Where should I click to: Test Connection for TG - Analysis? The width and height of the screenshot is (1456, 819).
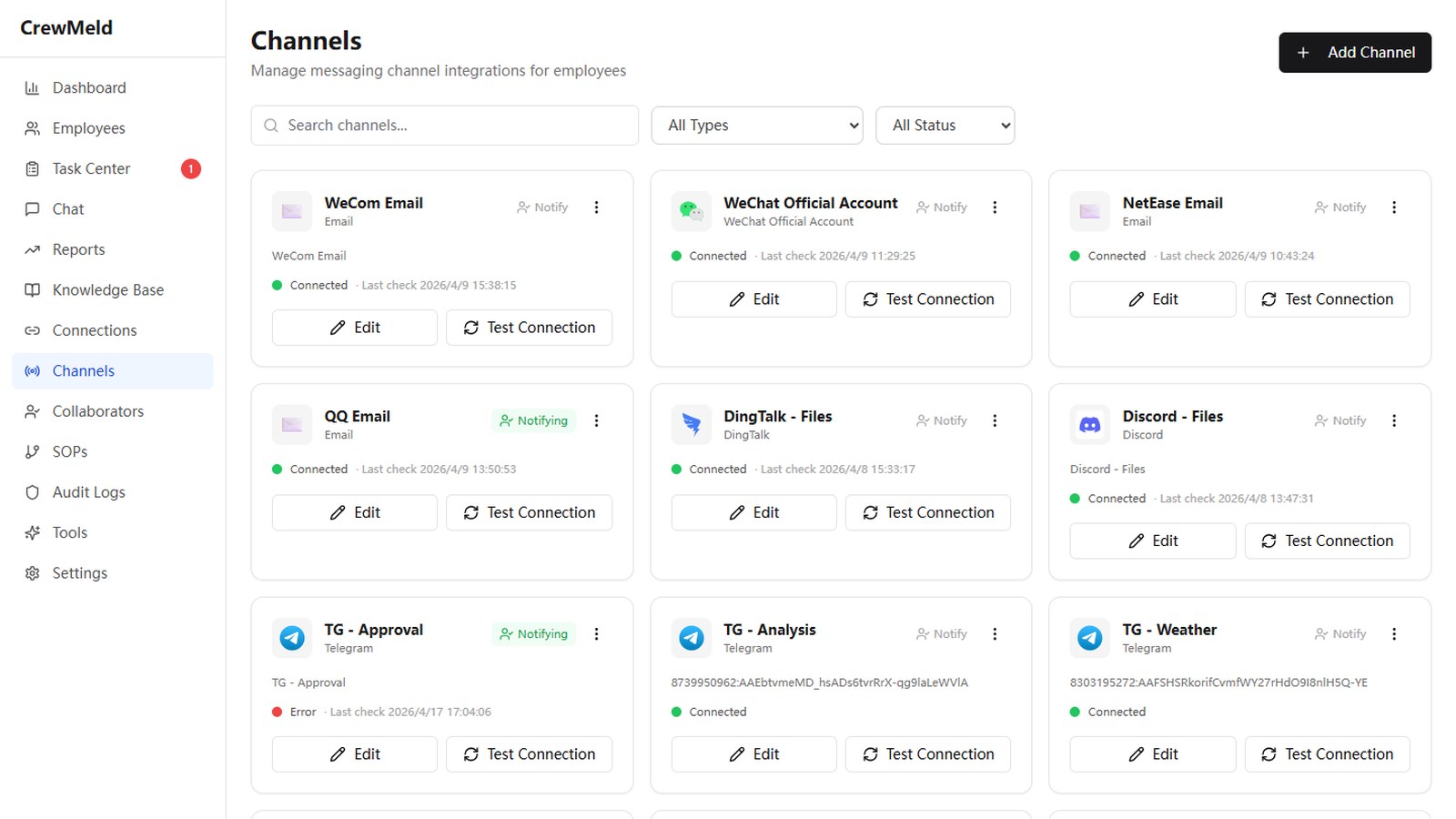(928, 754)
